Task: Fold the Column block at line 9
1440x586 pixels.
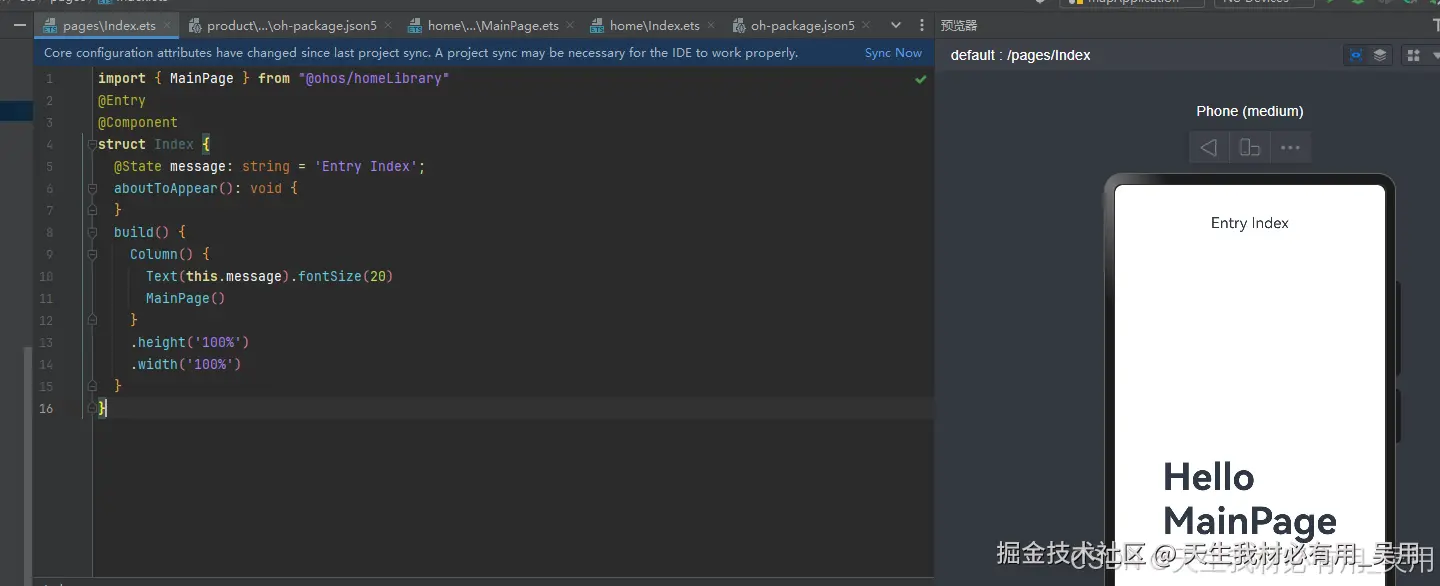Action: coord(92,255)
